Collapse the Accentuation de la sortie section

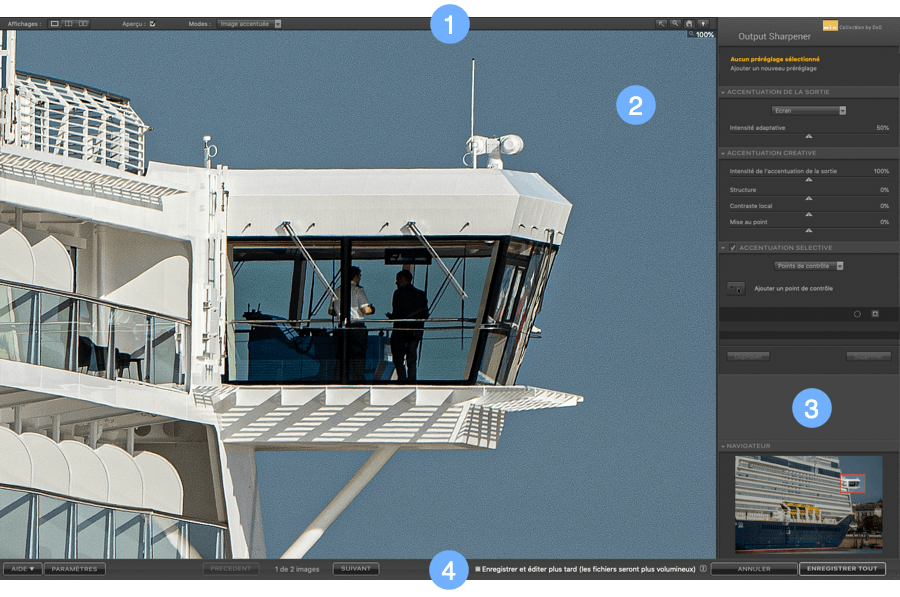723,92
